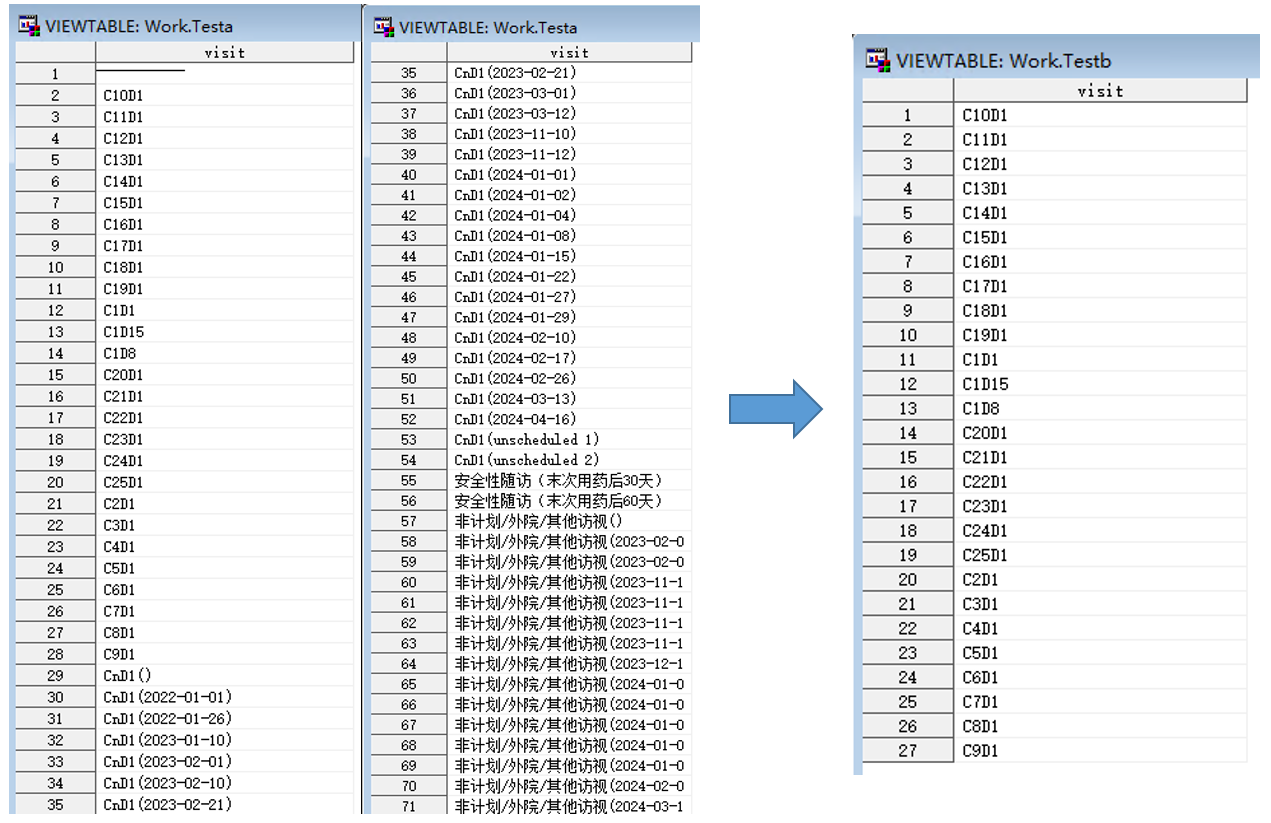Click the CnD1(unscheduled 2) cell
This screenshot has width=1271, height=823.
click(x=569, y=460)
